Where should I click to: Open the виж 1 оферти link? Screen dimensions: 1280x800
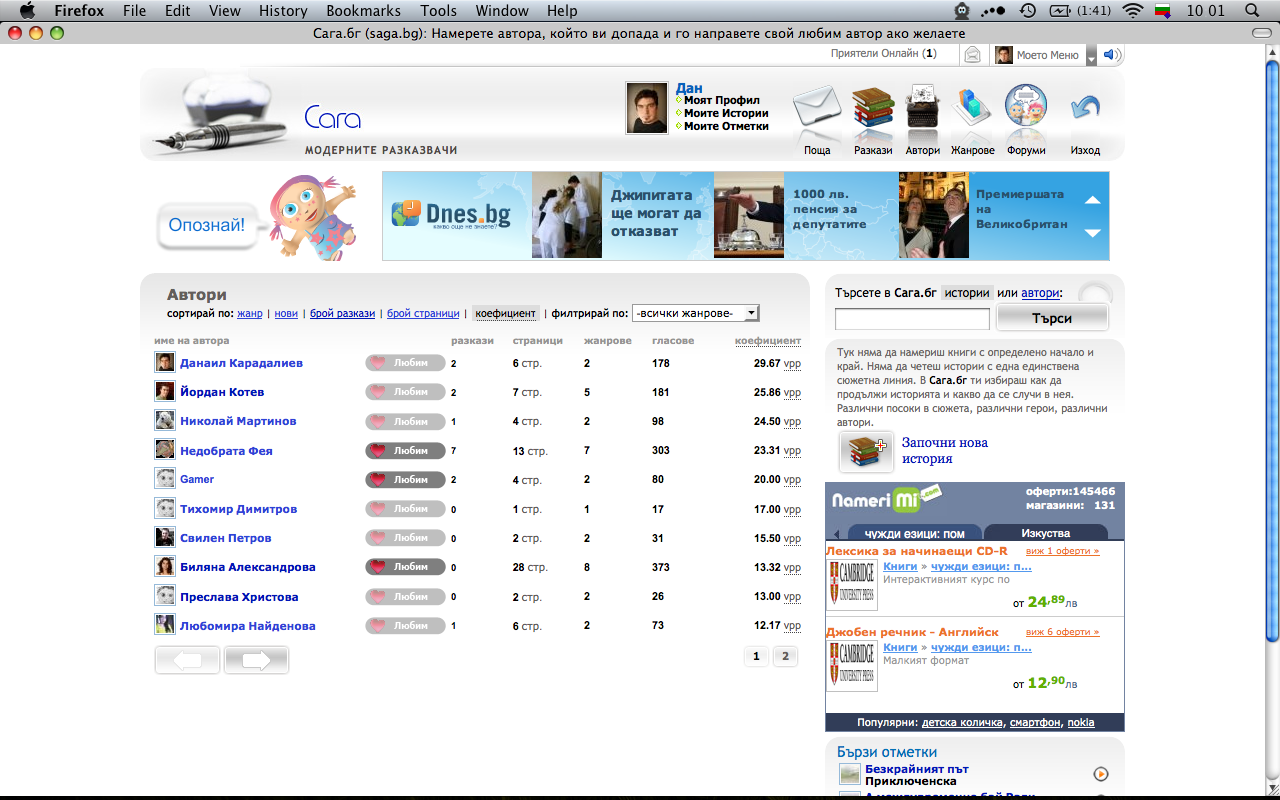[x=1062, y=551]
